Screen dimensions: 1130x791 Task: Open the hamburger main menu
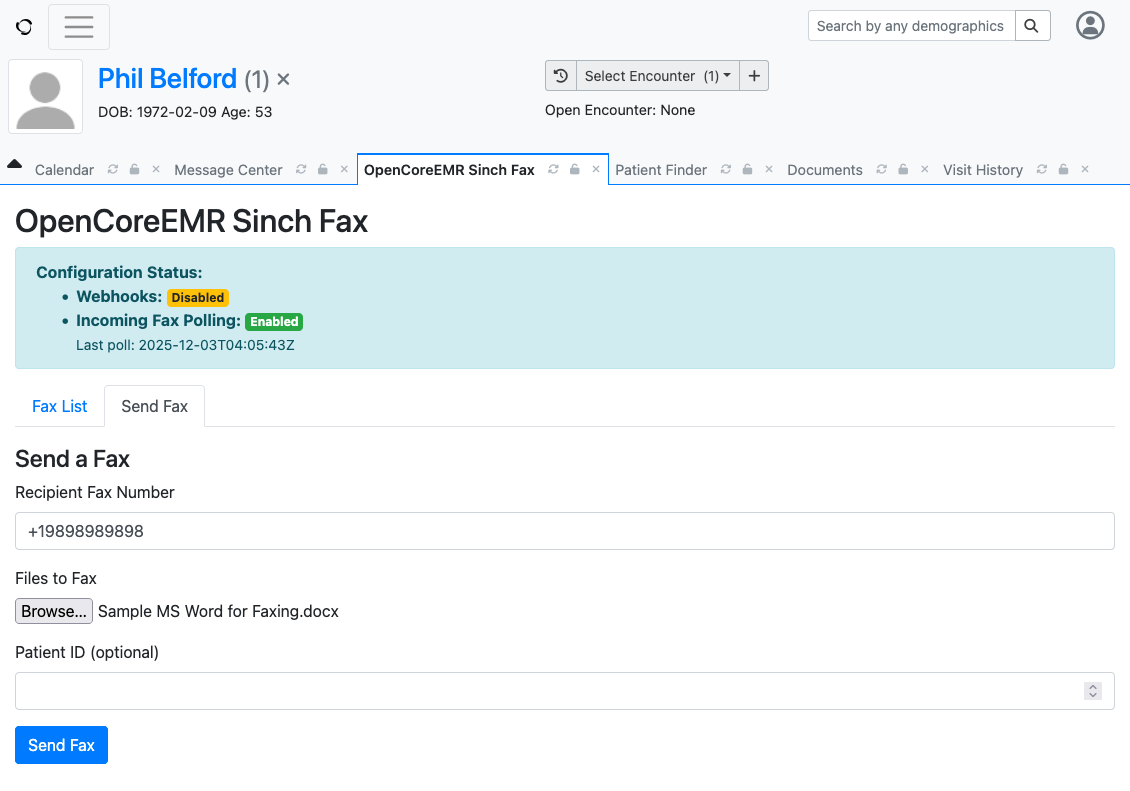click(79, 27)
